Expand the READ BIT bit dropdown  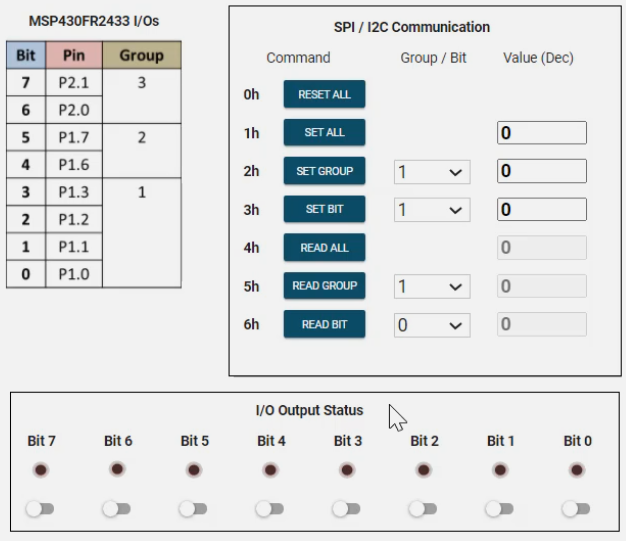(x=431, y=325)
